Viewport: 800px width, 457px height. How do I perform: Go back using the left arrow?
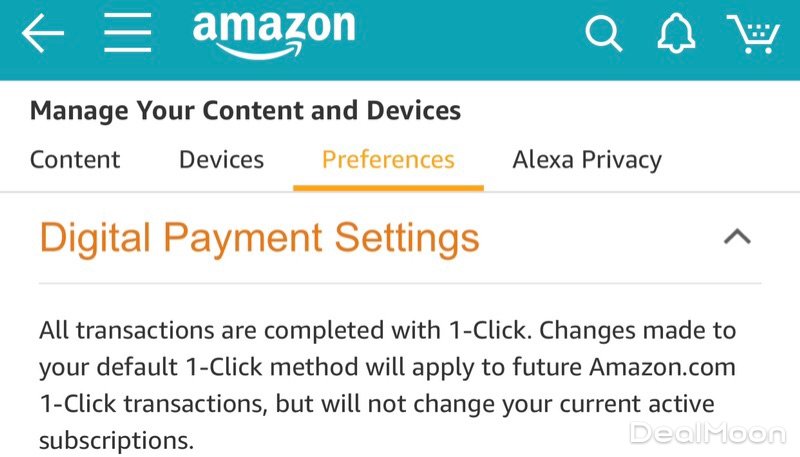click(x=42, y=35)
